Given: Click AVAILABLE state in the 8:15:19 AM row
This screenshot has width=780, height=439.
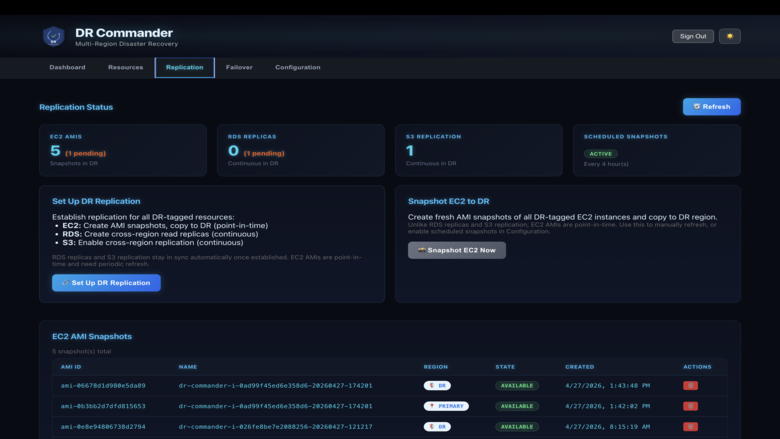Looking at the screenshot, I should [517, 427].
